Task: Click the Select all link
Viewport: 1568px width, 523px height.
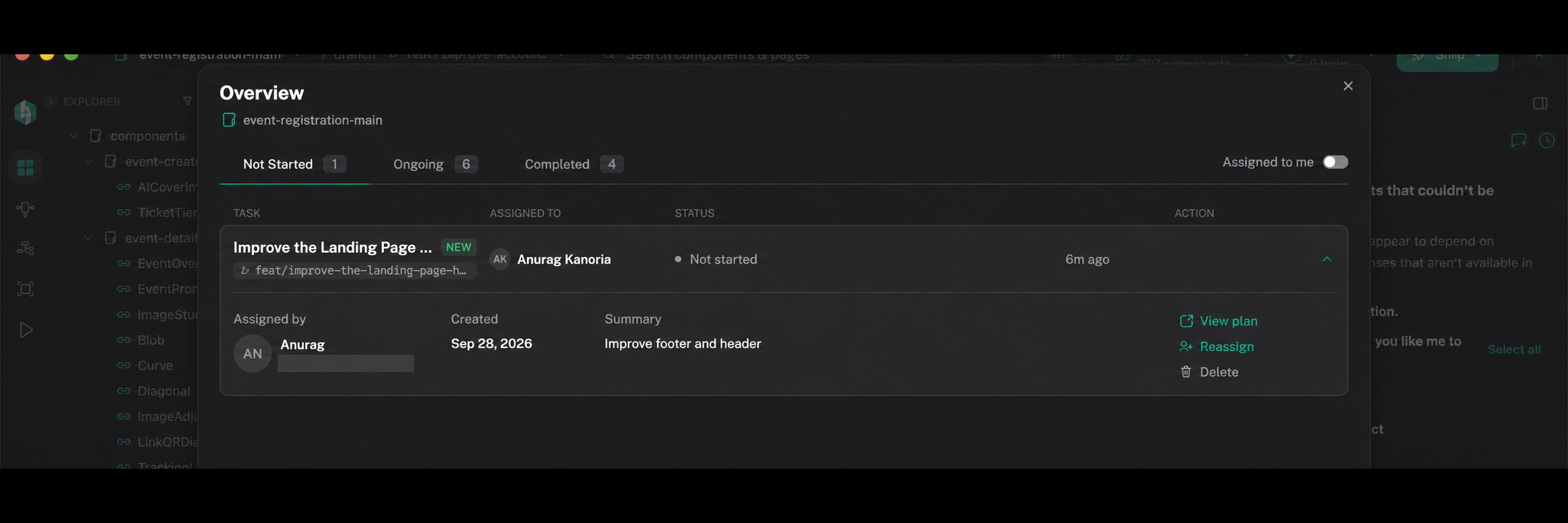Action: pyautogui.click(x=1514, y=349)
